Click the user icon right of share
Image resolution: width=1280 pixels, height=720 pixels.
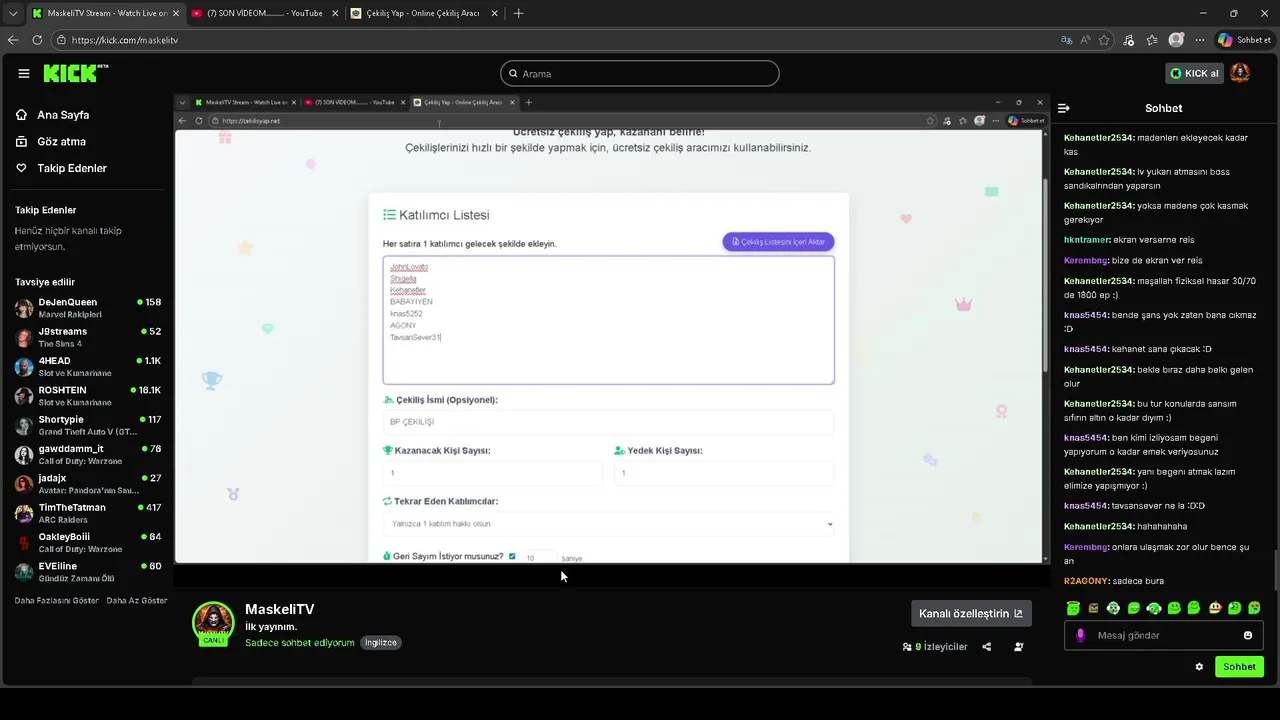tap(1019, 647)
